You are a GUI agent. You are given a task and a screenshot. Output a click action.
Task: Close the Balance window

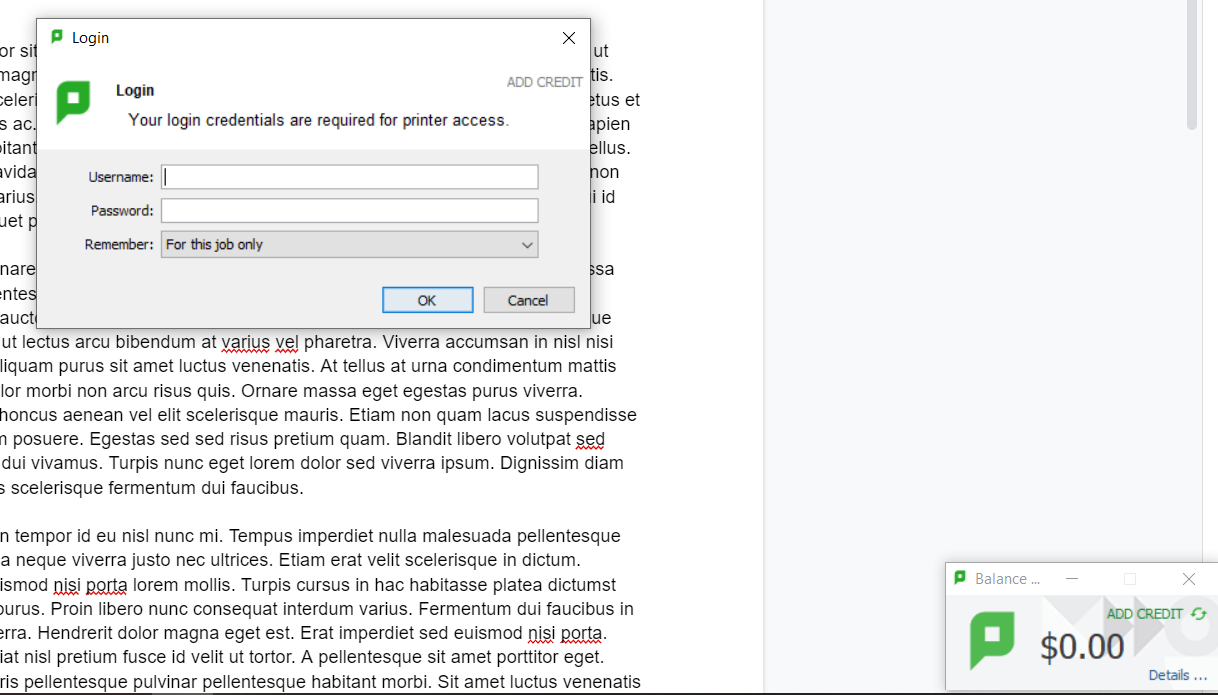(1188, 579)
